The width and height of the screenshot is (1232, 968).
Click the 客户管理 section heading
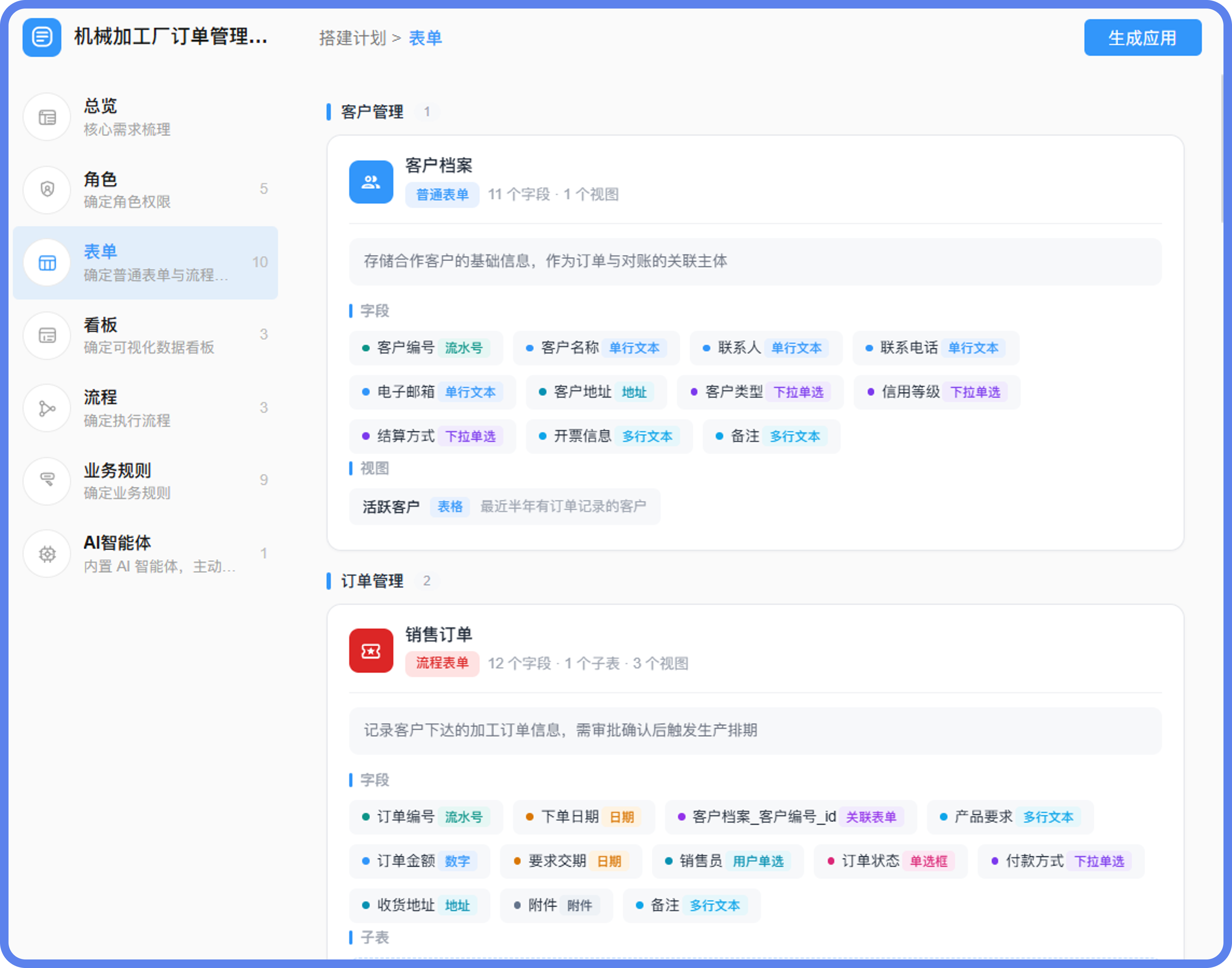coord(372,112)
